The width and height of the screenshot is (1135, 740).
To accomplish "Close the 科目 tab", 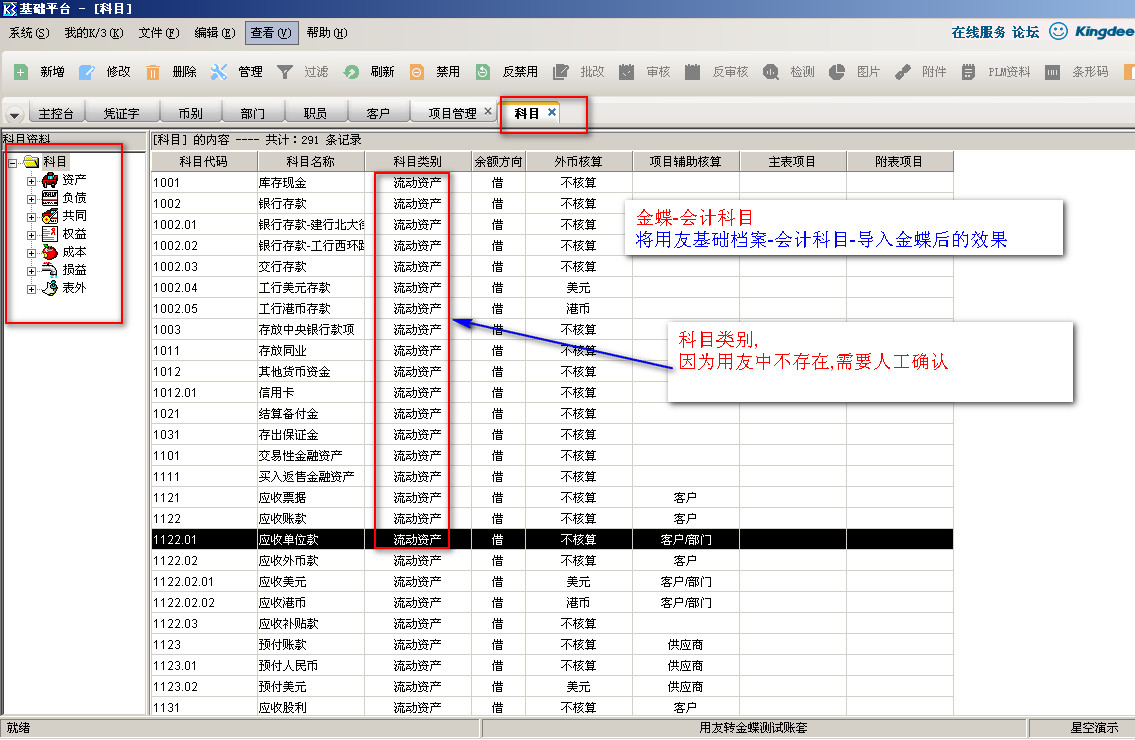I will (x=552, y=113).
